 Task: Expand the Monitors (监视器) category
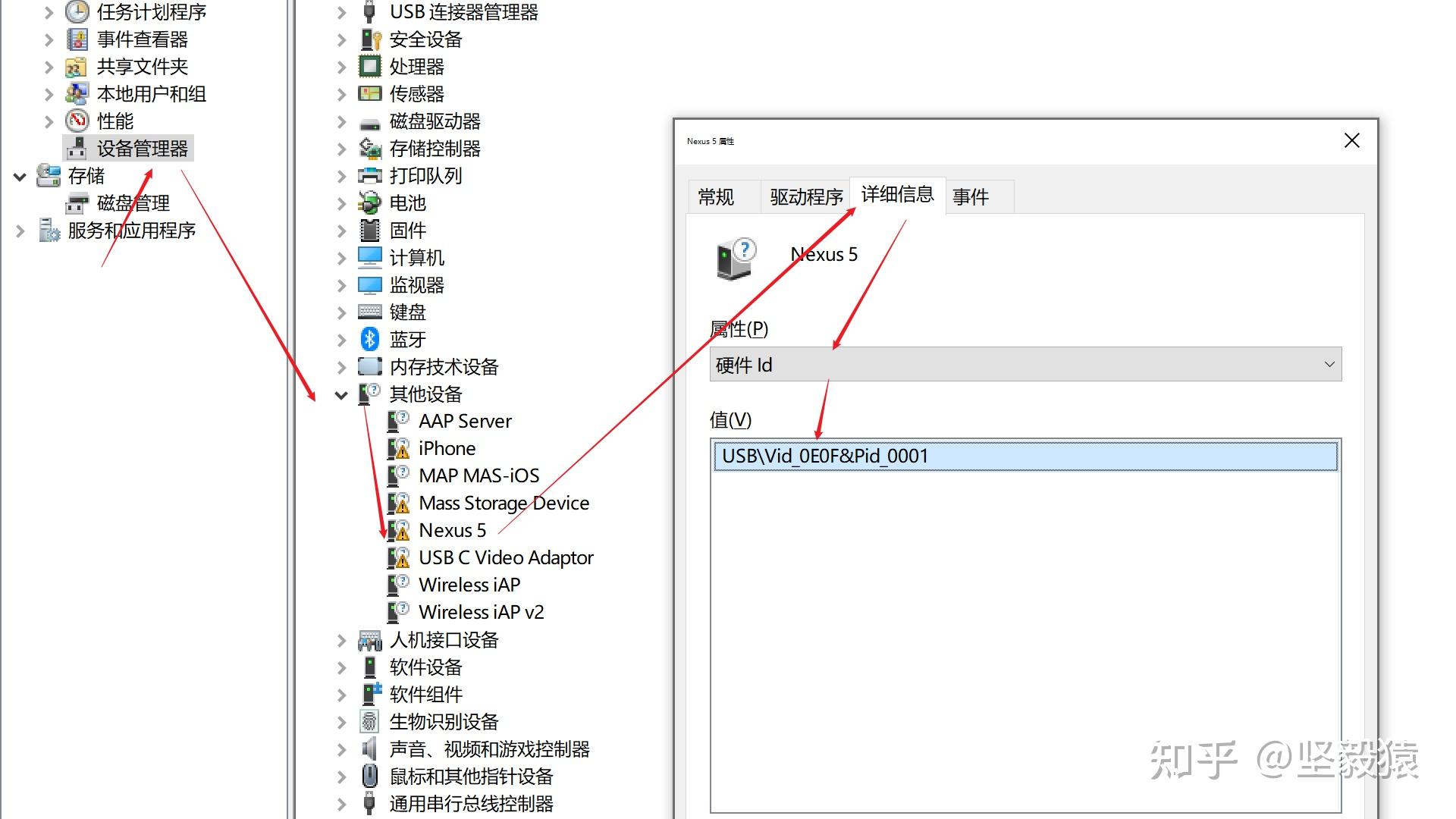[x=341, y=285]
